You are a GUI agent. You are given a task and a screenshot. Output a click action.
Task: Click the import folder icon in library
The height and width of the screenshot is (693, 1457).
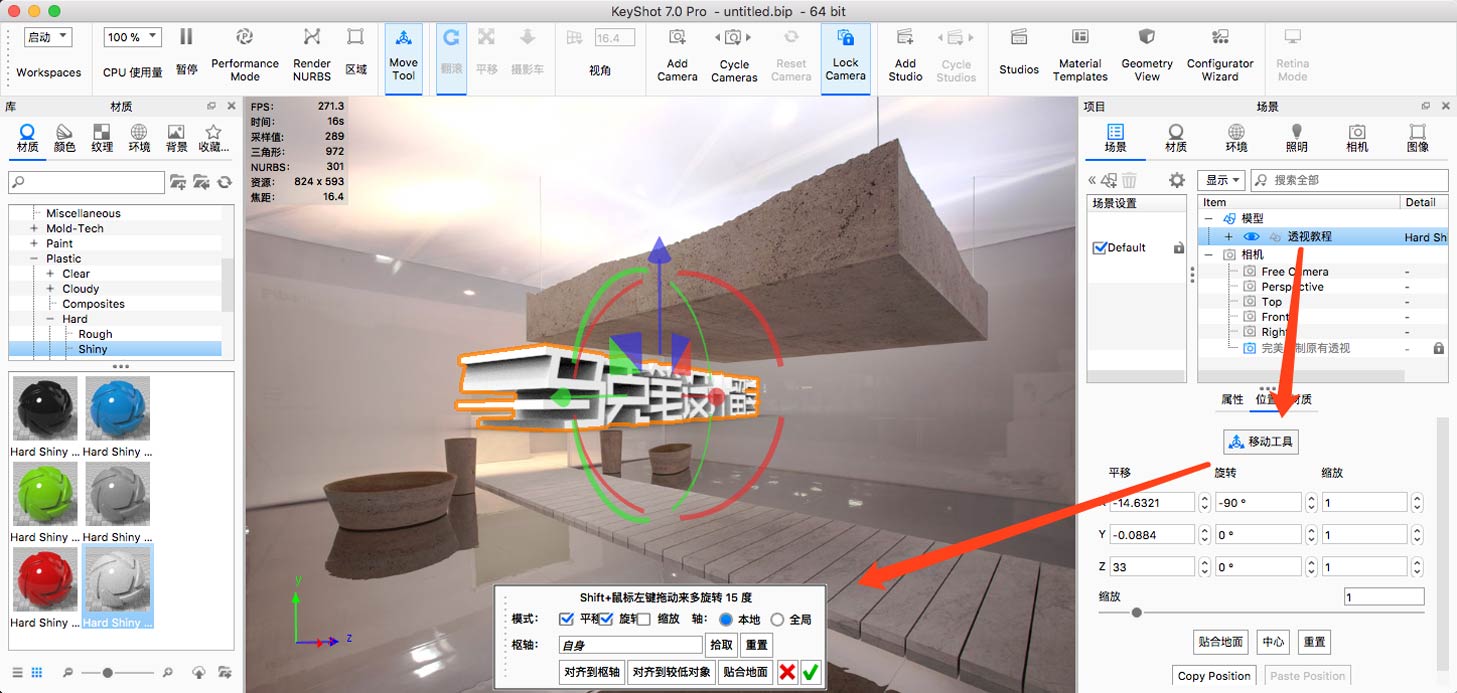201,182
